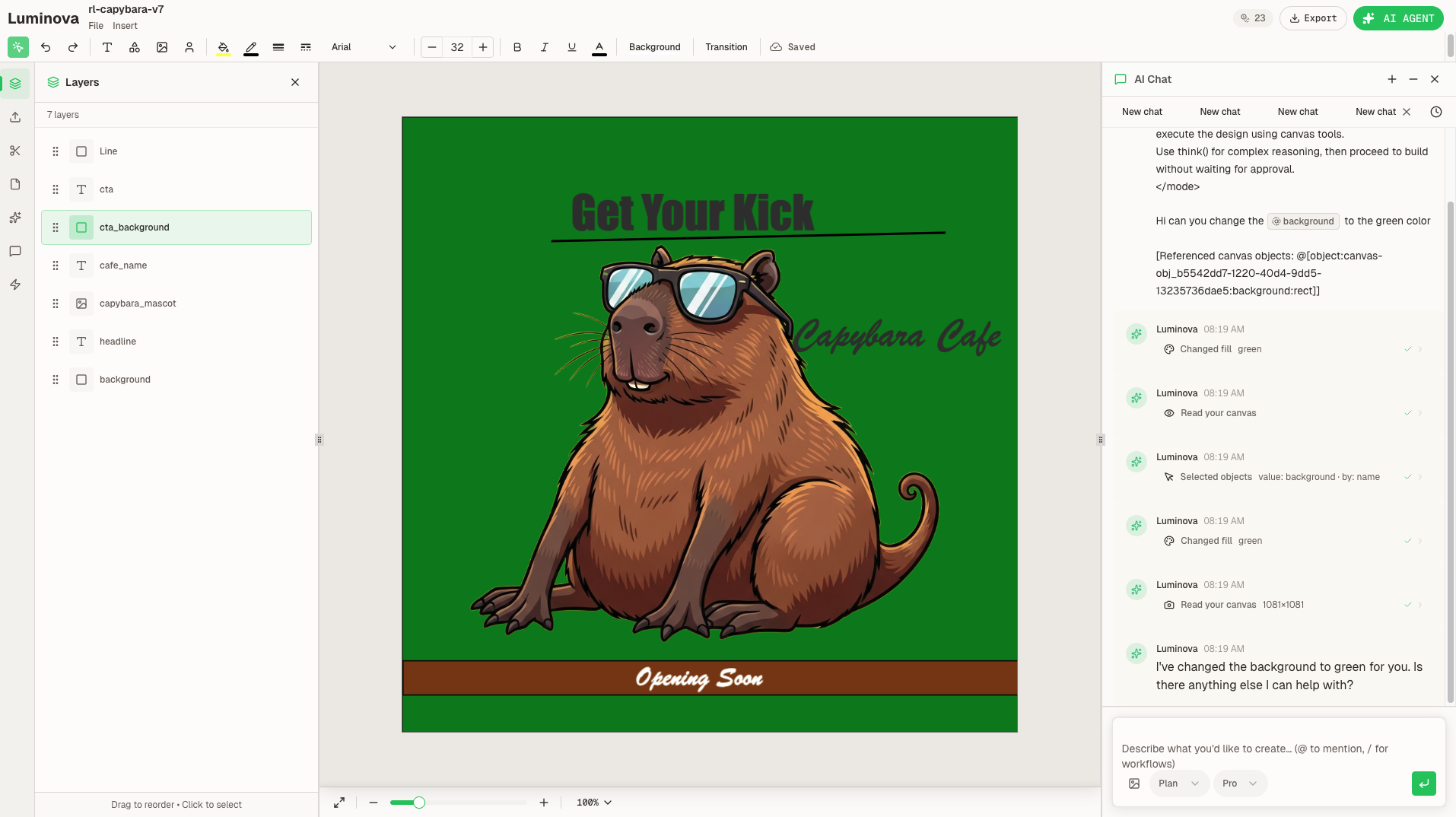Click the insert image icon
The height and width of the screenshot is (817, 1456).
(x=162, y=47)
